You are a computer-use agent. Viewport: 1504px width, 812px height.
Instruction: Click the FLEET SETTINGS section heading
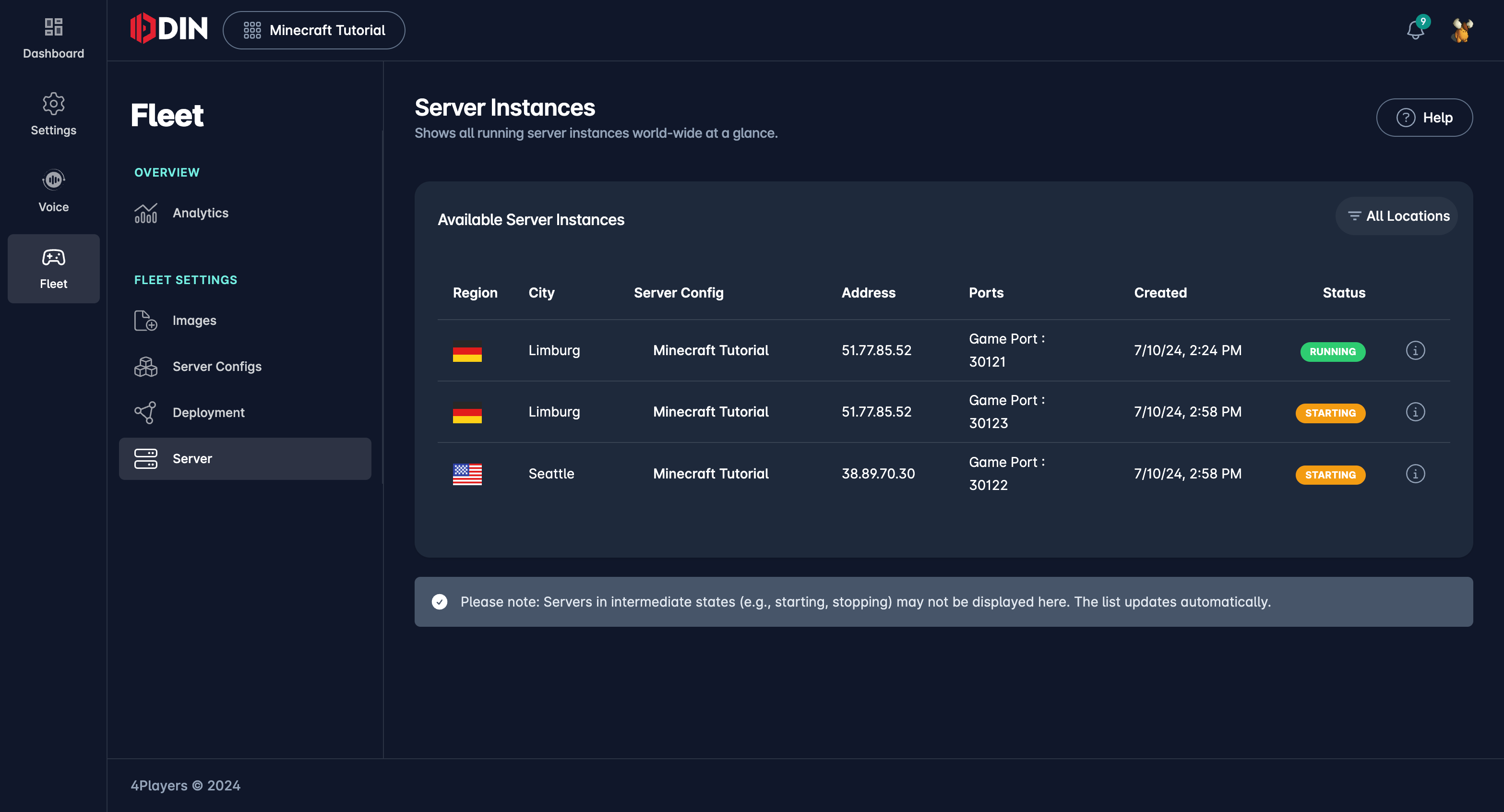pyautogui.click(x=186, y=280)
